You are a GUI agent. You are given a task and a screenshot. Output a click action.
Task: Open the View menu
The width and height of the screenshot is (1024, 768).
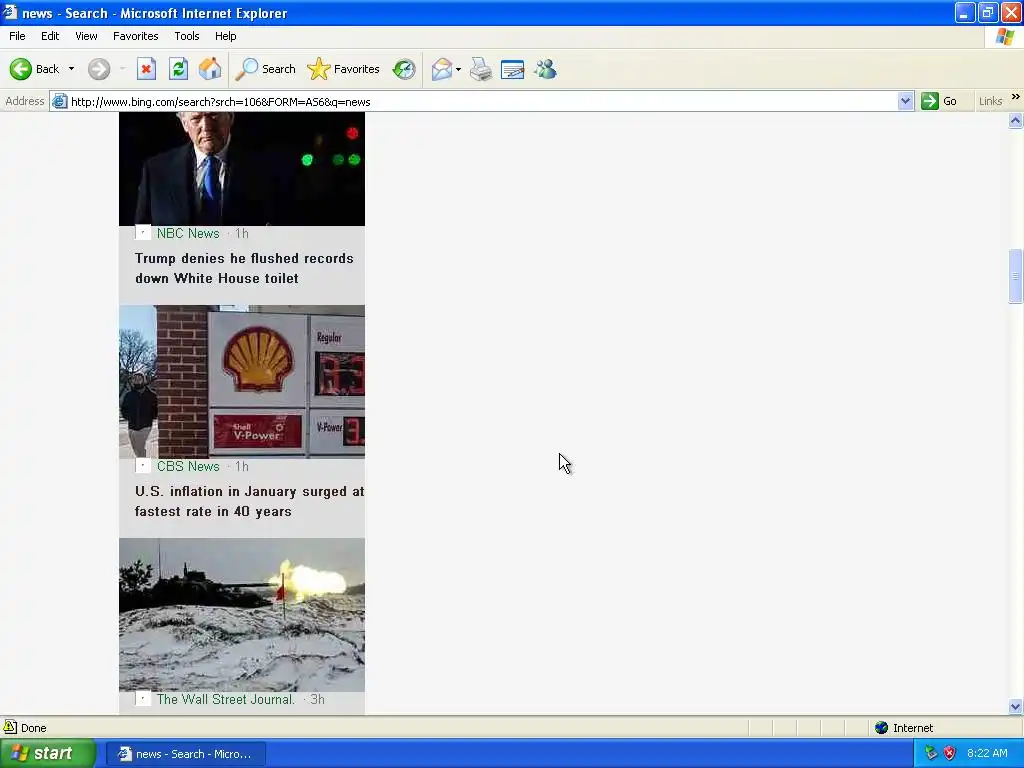pos(86,36)
